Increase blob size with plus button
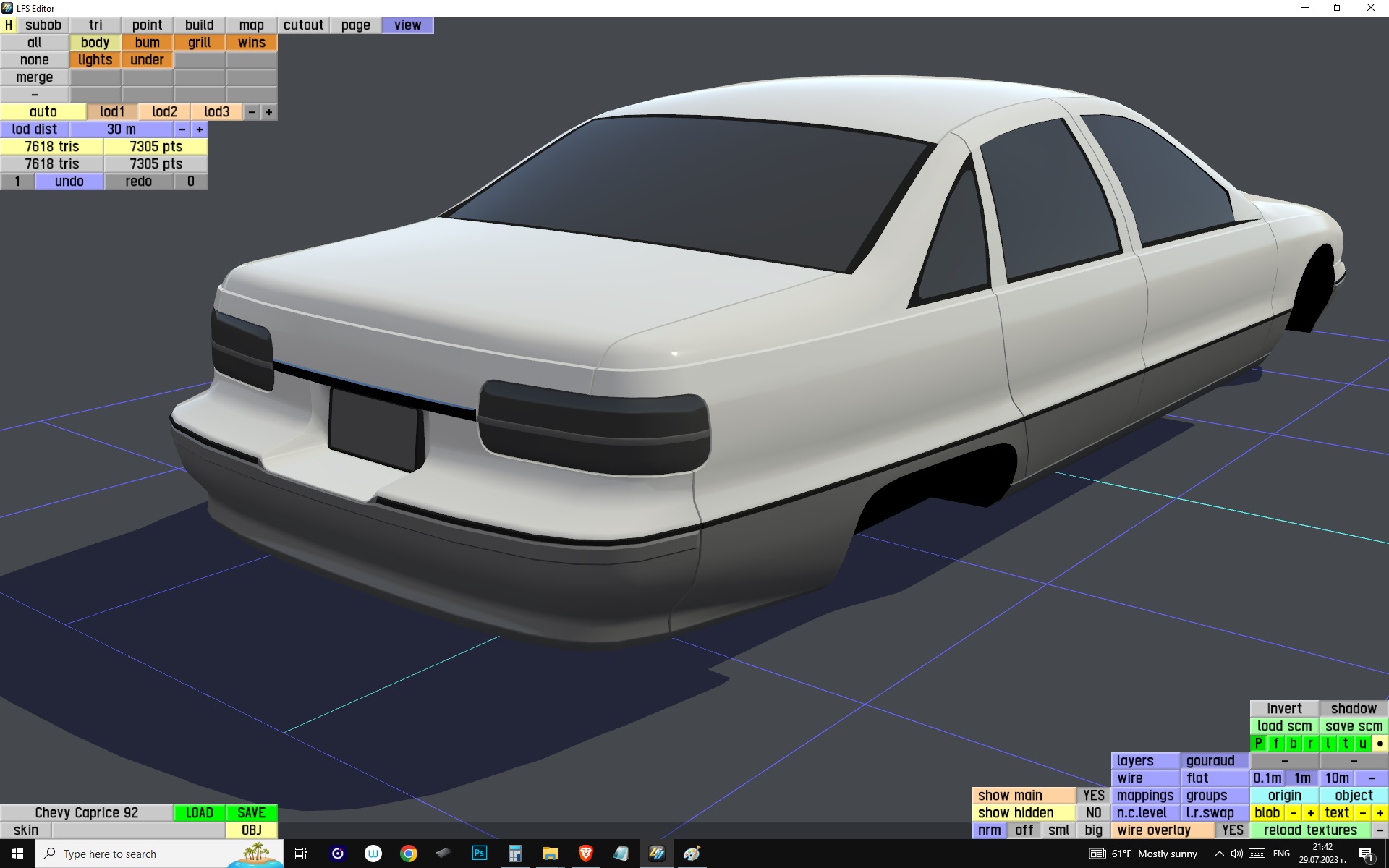The height and width of the screenshot is (868, 1389). tap(1310, 813)
